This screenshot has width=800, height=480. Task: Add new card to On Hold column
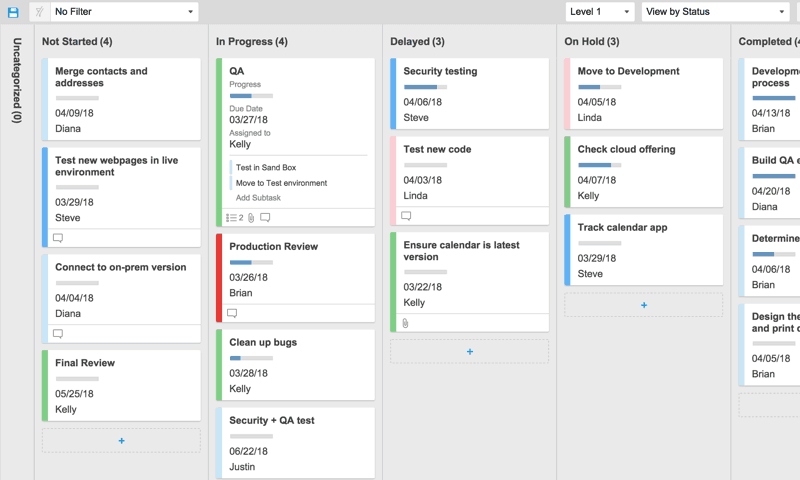coord(643,305)
